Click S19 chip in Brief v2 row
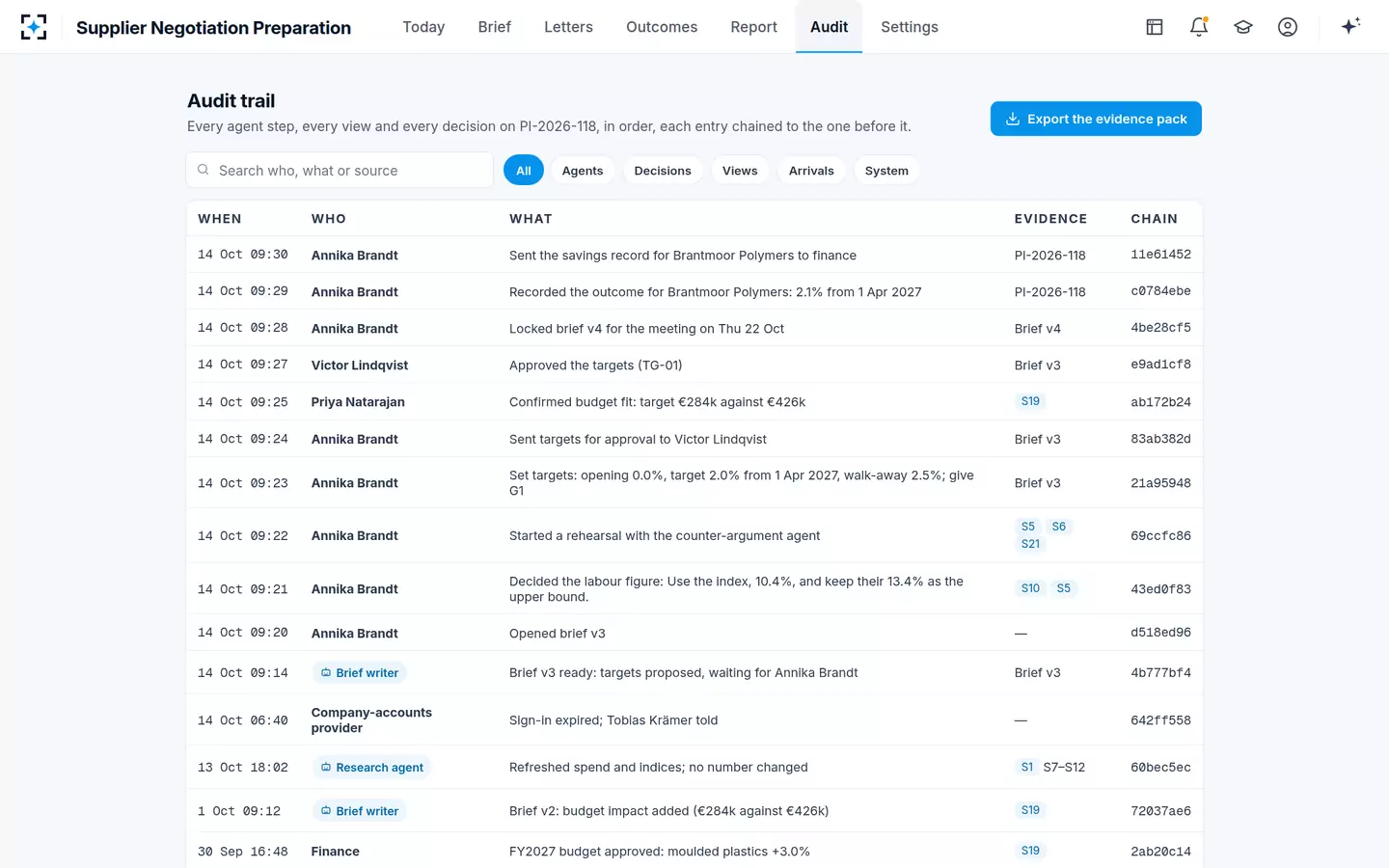The image size is (1389, 868). [1030, 810]
